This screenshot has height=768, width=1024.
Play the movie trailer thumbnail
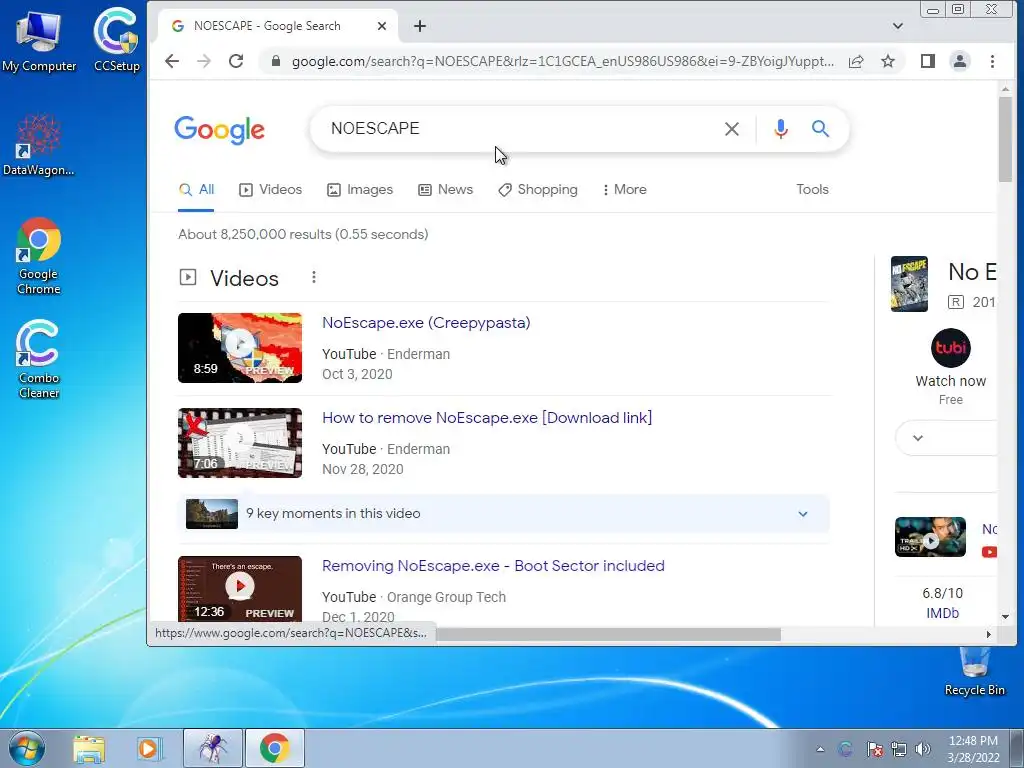(930, 537)
